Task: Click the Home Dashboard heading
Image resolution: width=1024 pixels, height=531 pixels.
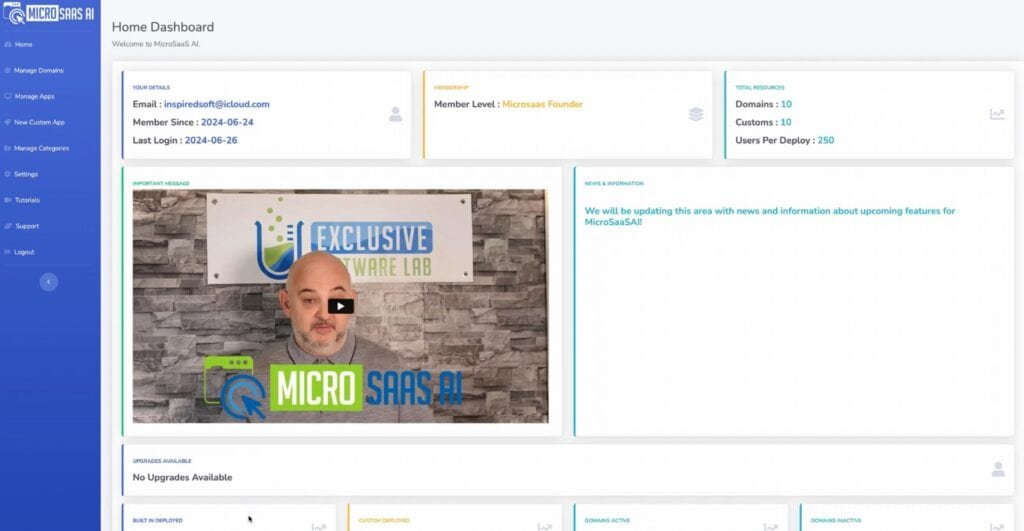Action: pyautogui.click(x=163, y=27)
